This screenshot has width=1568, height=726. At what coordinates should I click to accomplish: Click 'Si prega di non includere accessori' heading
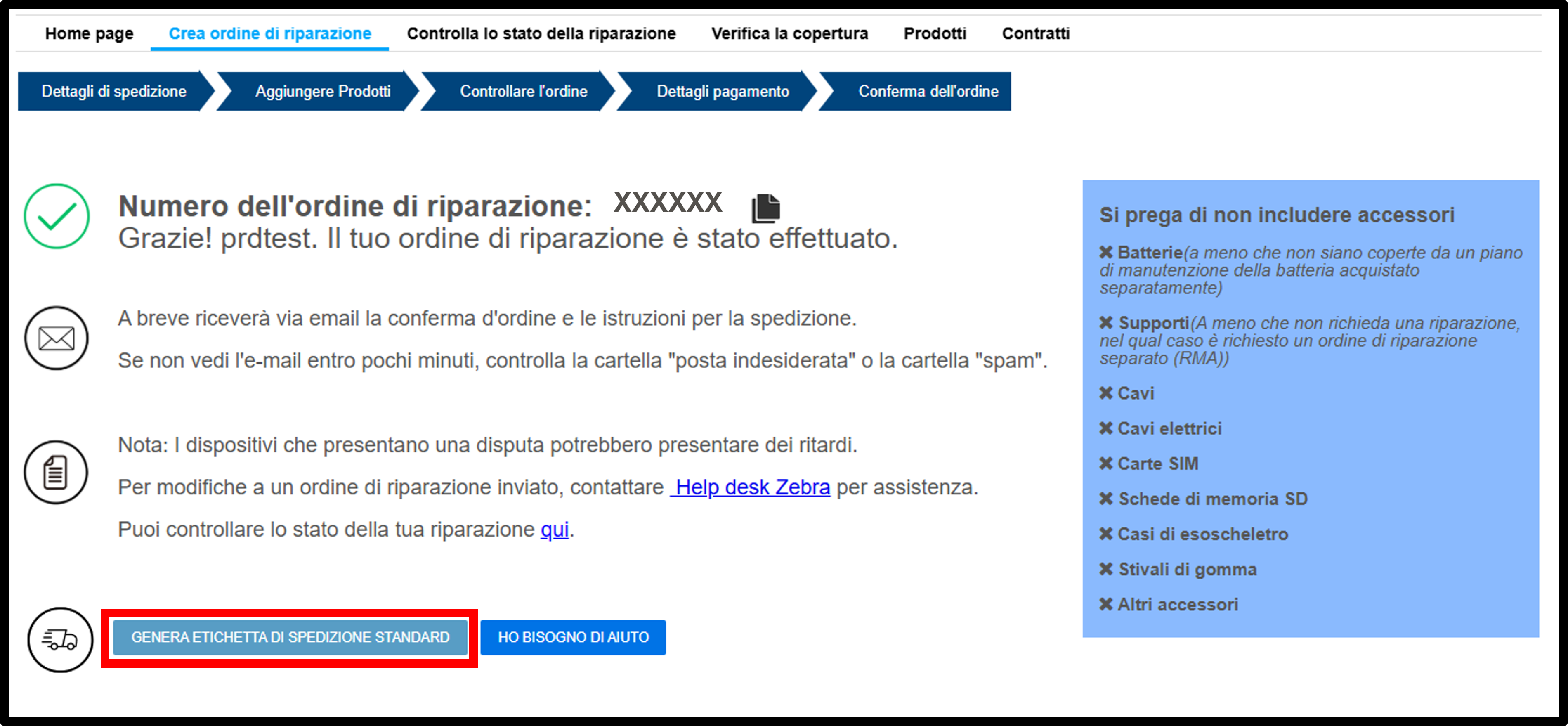[1276, 215]
